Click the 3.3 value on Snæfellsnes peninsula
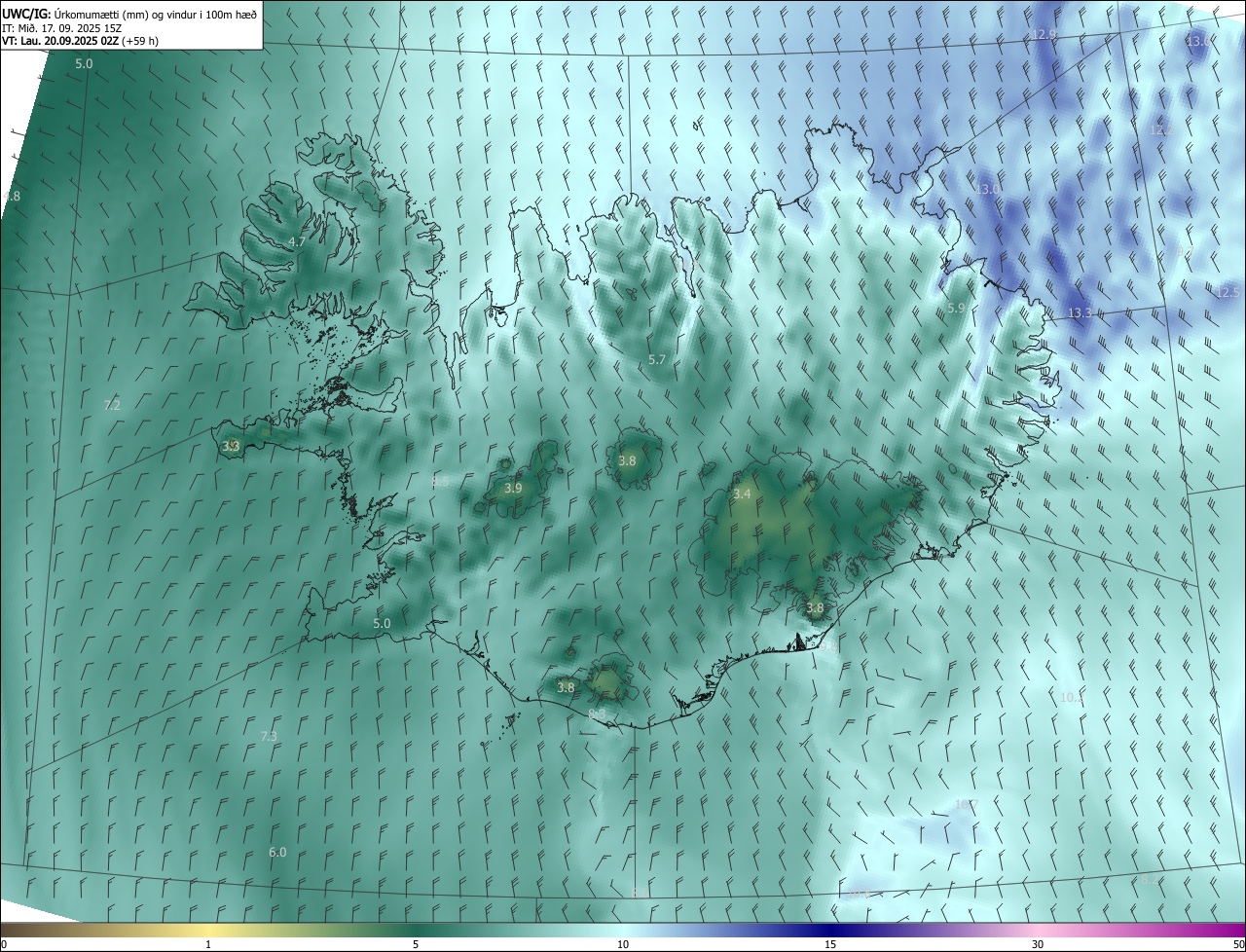The image size is (1246, 952). 231,447
